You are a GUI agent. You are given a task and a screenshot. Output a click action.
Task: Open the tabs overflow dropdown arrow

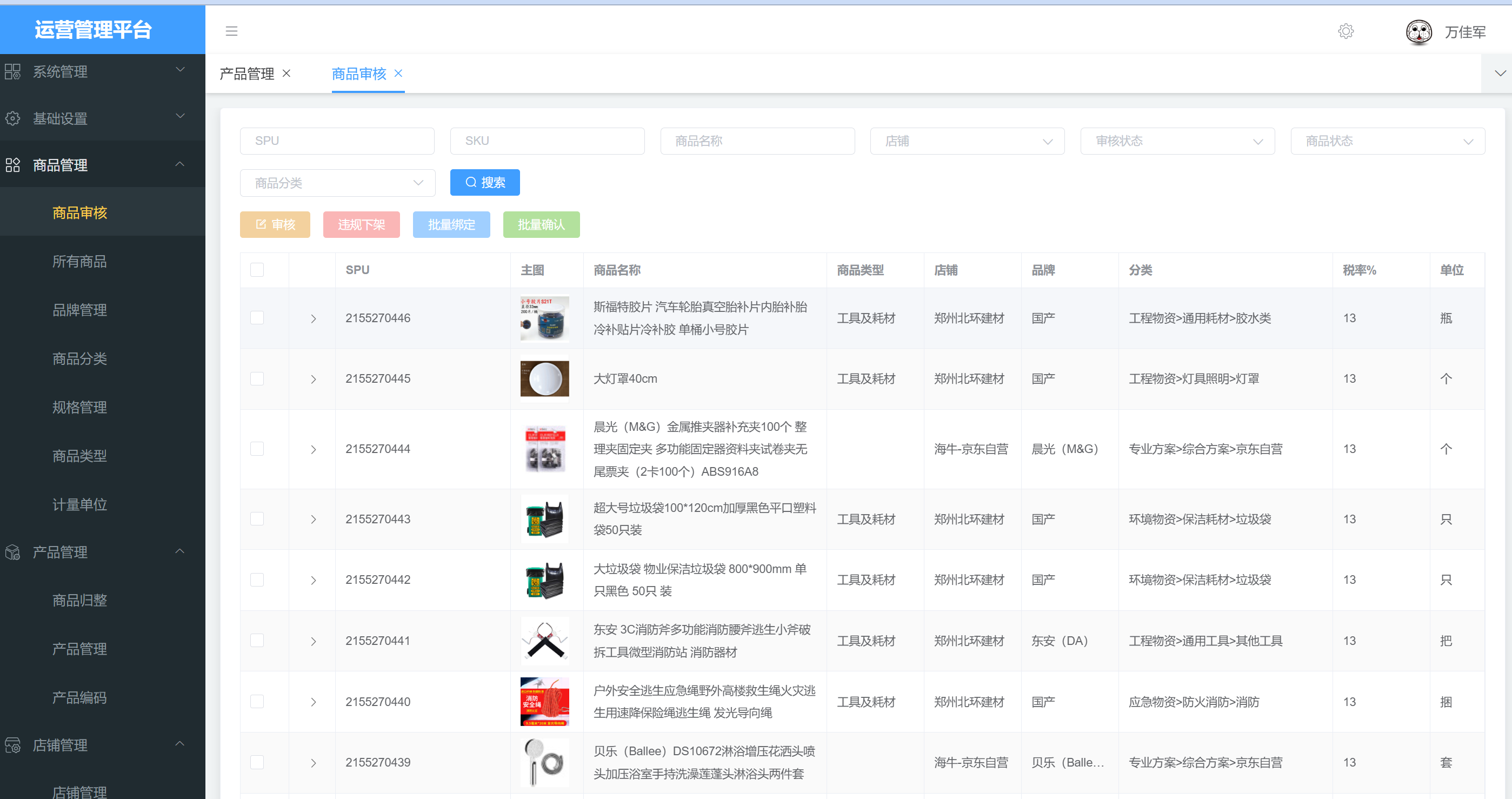point(1500,74)
